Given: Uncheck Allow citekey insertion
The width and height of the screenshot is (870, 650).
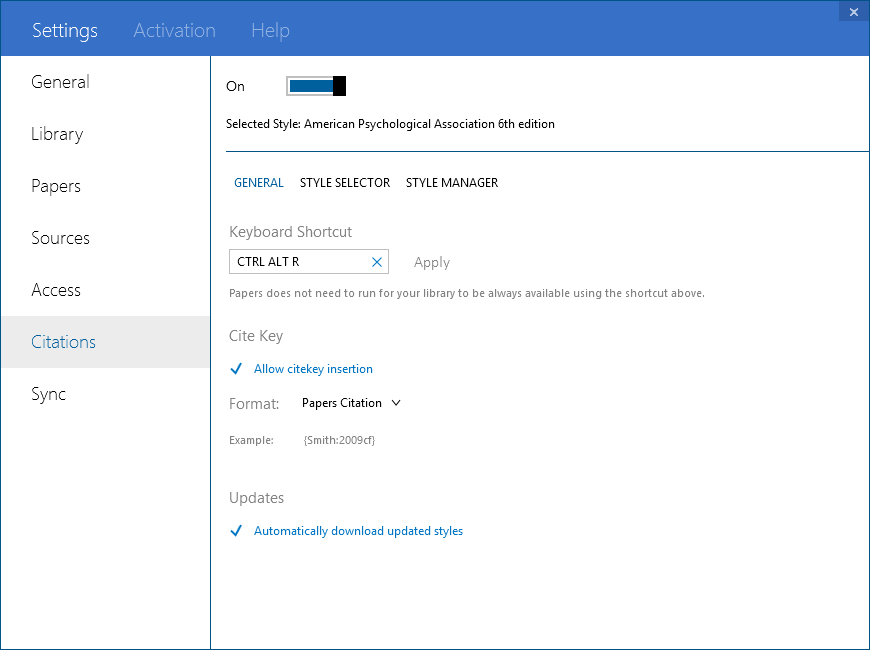Looking at the screenshot, I should [x=301, y=369].
